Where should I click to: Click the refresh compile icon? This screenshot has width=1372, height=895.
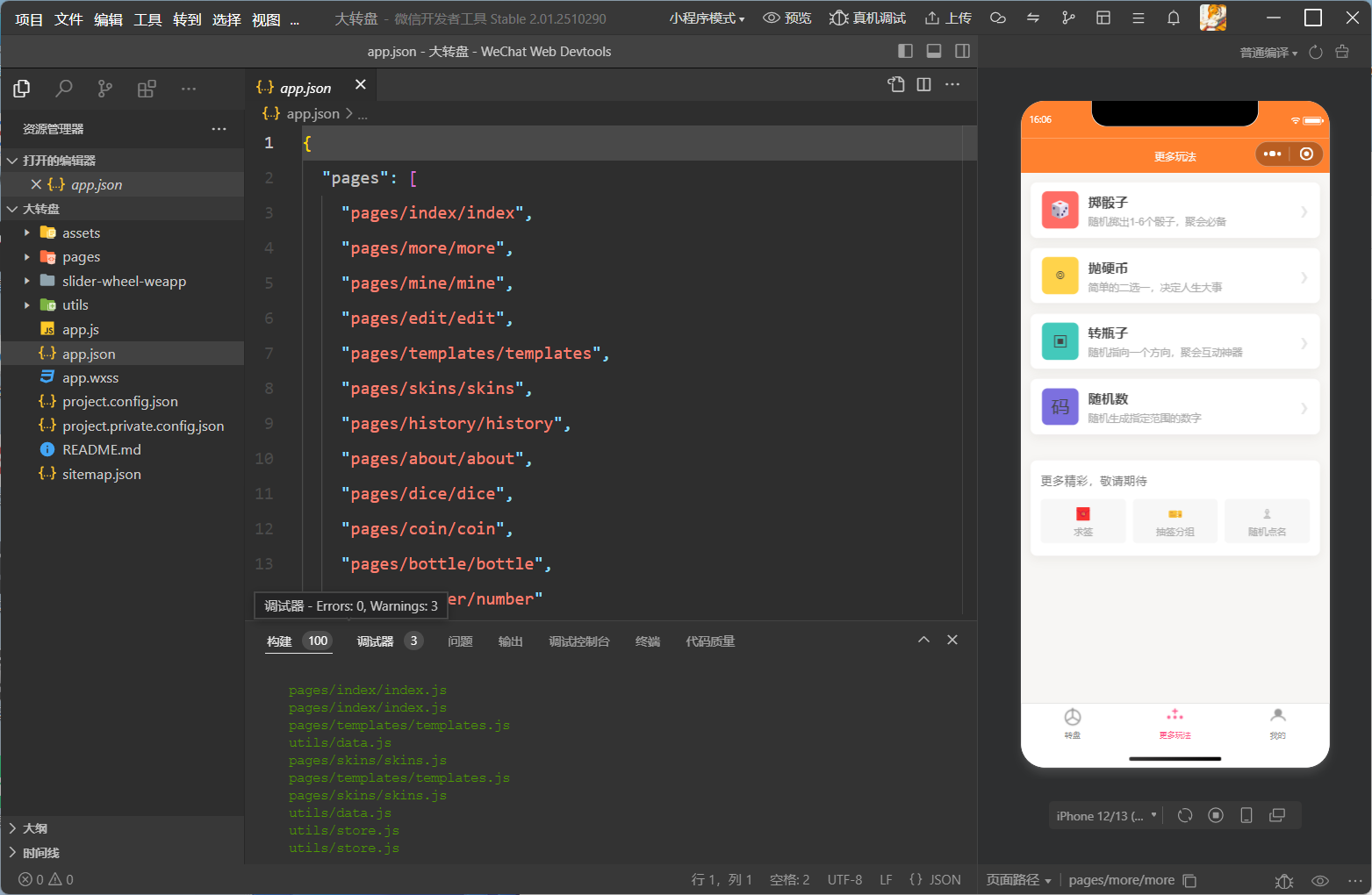tap(1316, 53)
